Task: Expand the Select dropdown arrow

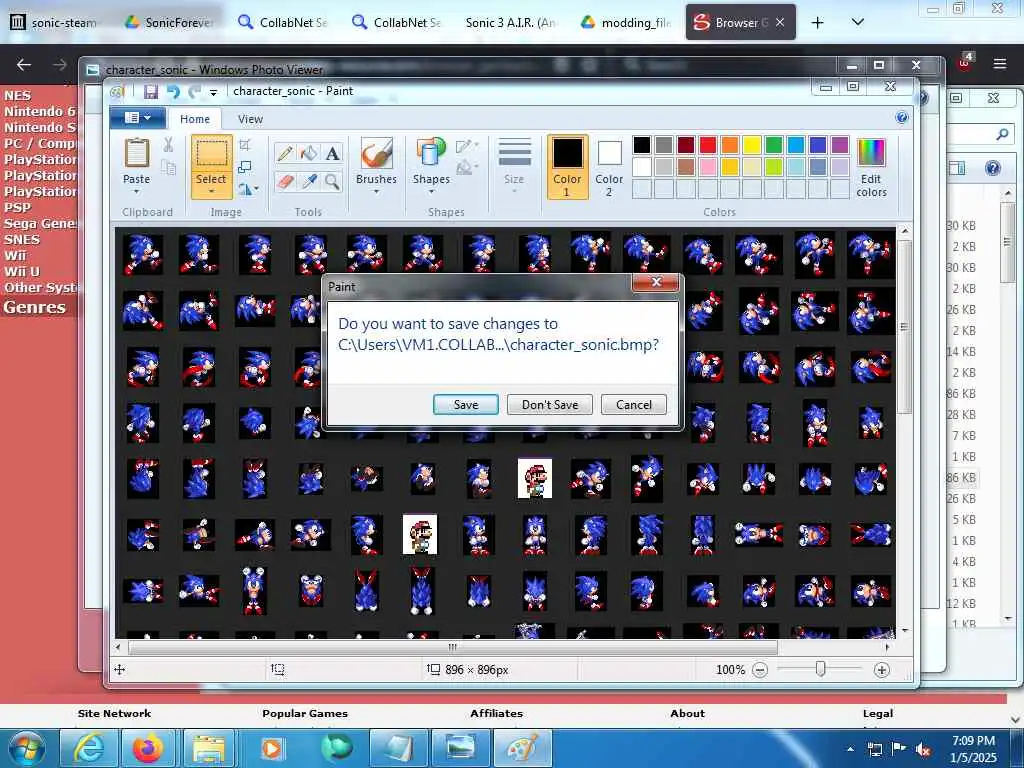Action: 212,192
